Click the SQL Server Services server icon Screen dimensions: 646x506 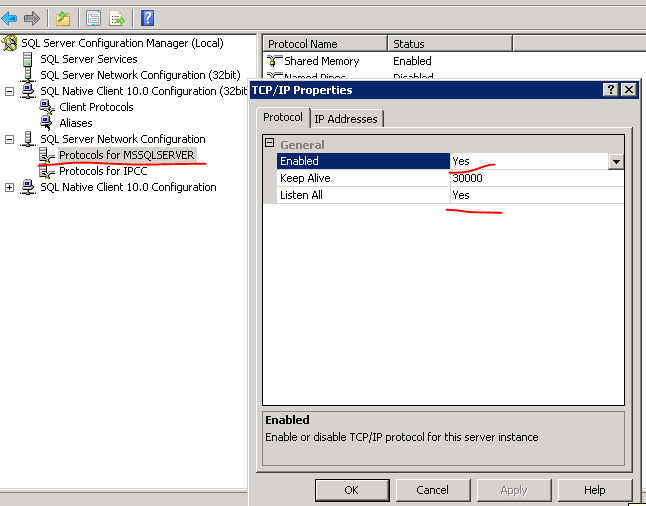27,59
